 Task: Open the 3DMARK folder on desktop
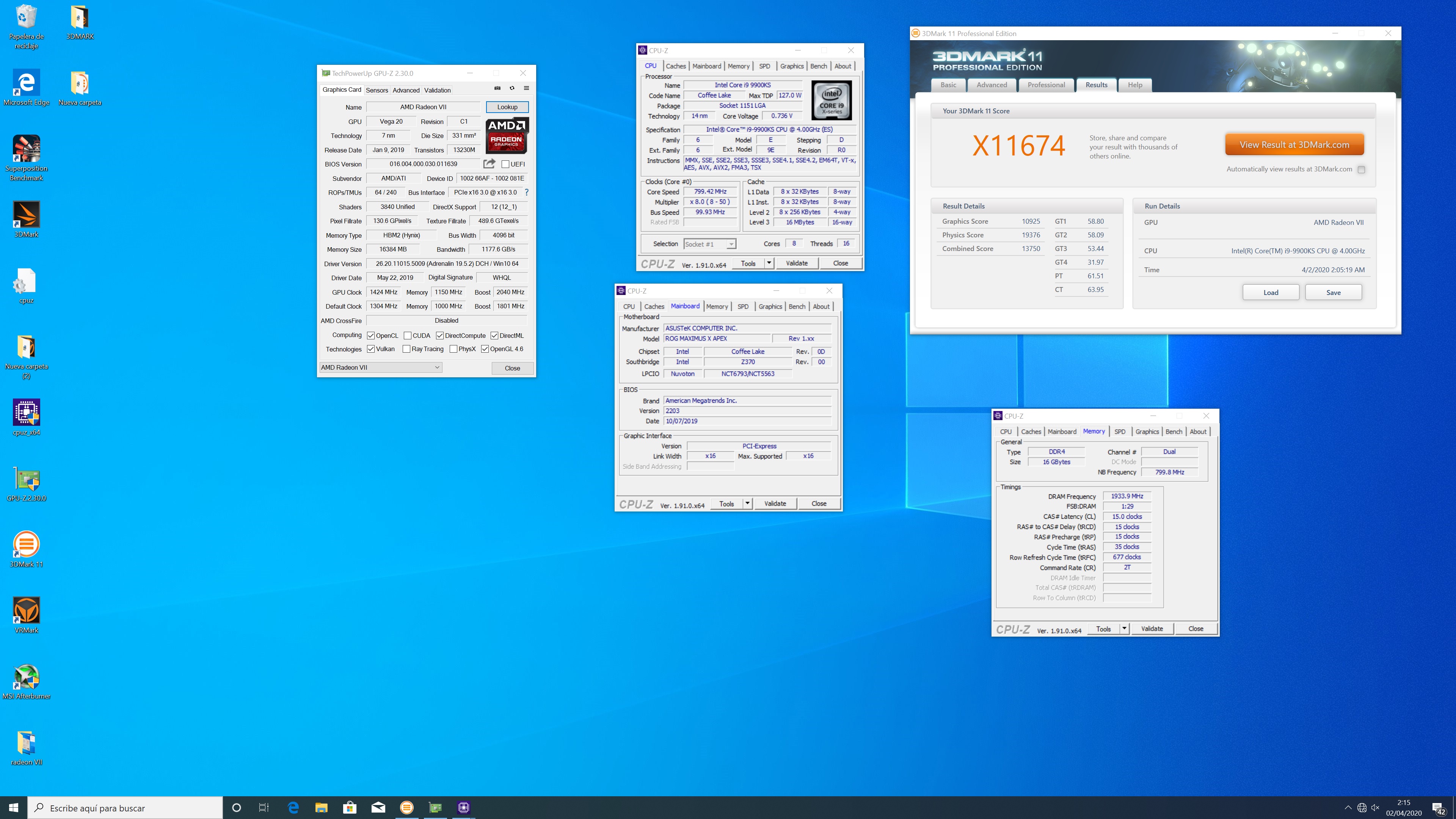tap(80, 23)
